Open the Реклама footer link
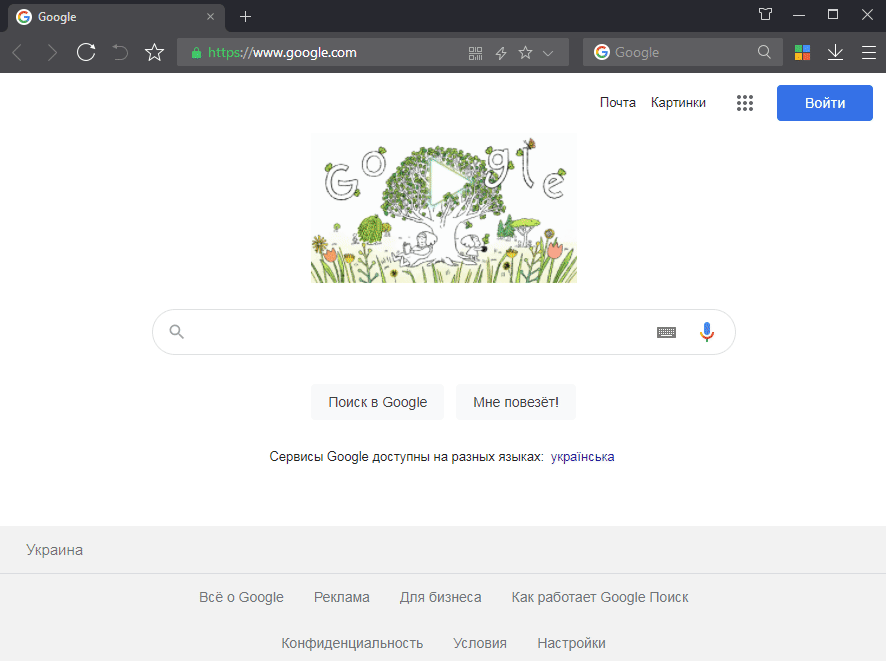The height and width of the screenshot is (661, 886). coord(342,597)
